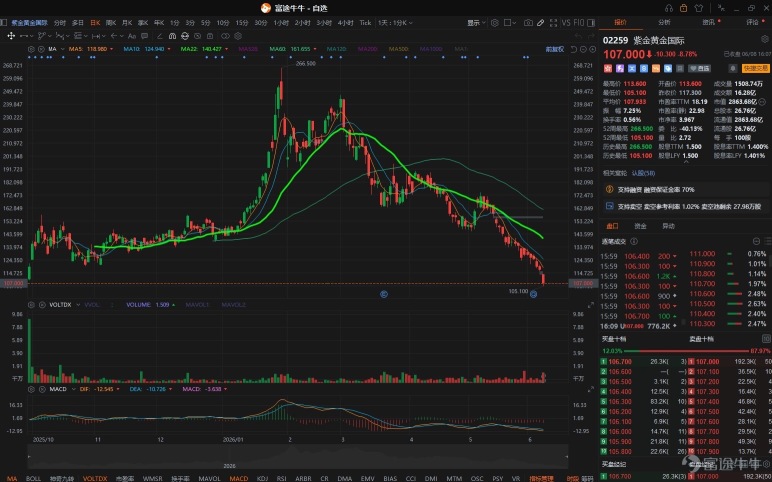Switch to the 分析 analysis tab
Screen dimensions: 772x482
664,22
